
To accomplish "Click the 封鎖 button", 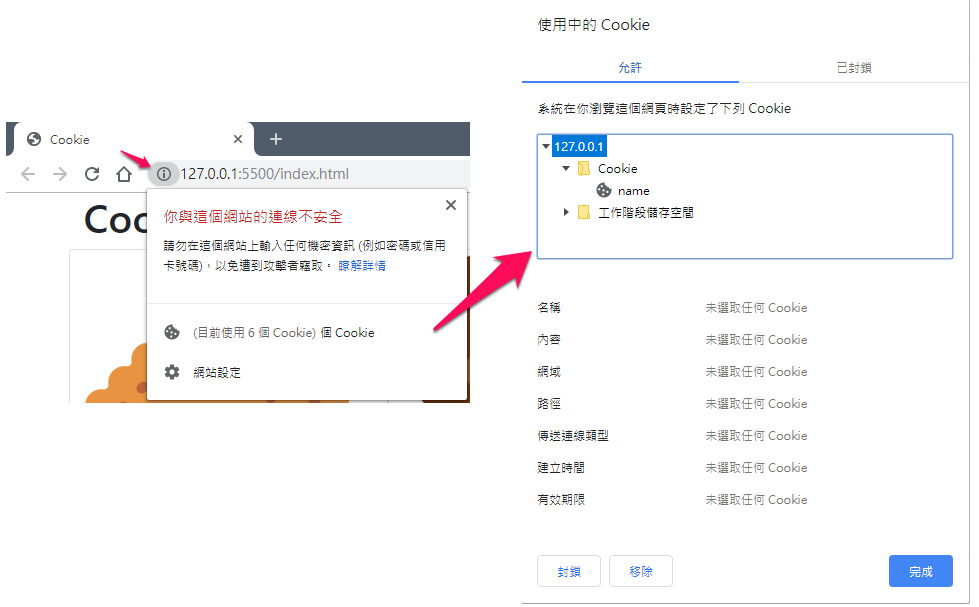I will (x=569, y=571).
